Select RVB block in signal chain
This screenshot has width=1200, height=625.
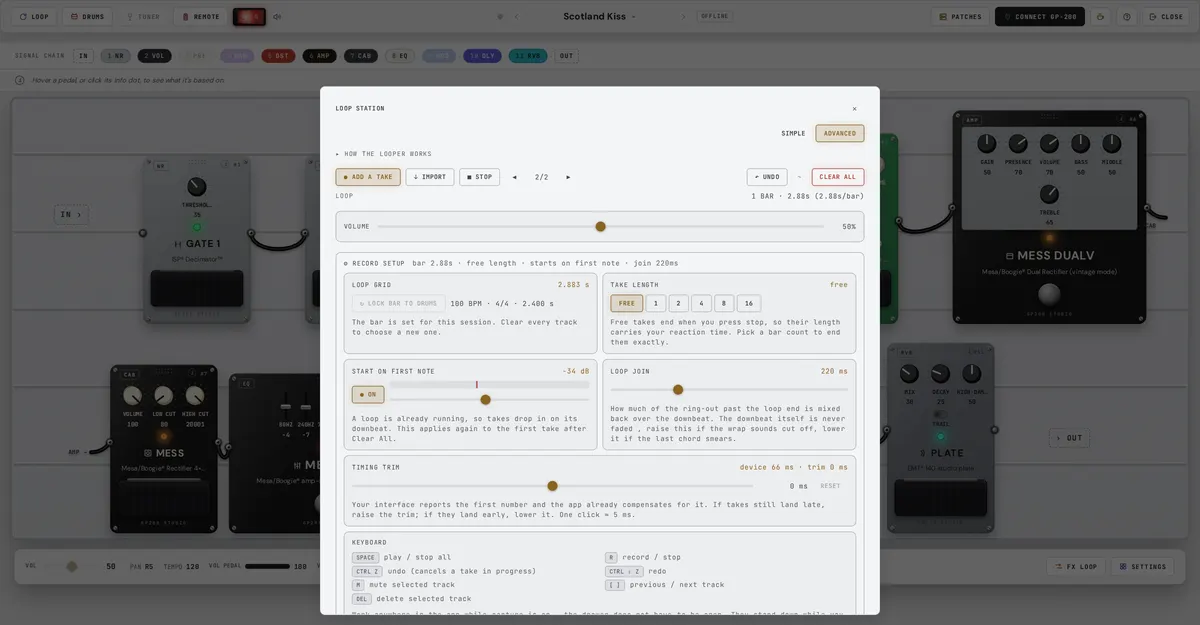tap(528, 56)
